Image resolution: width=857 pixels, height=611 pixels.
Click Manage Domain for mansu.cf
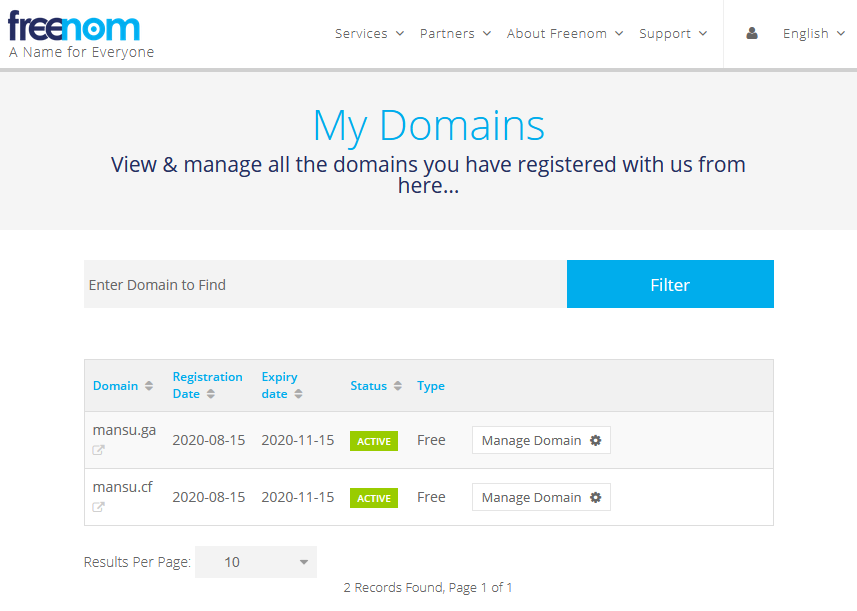tap(541, 498)
